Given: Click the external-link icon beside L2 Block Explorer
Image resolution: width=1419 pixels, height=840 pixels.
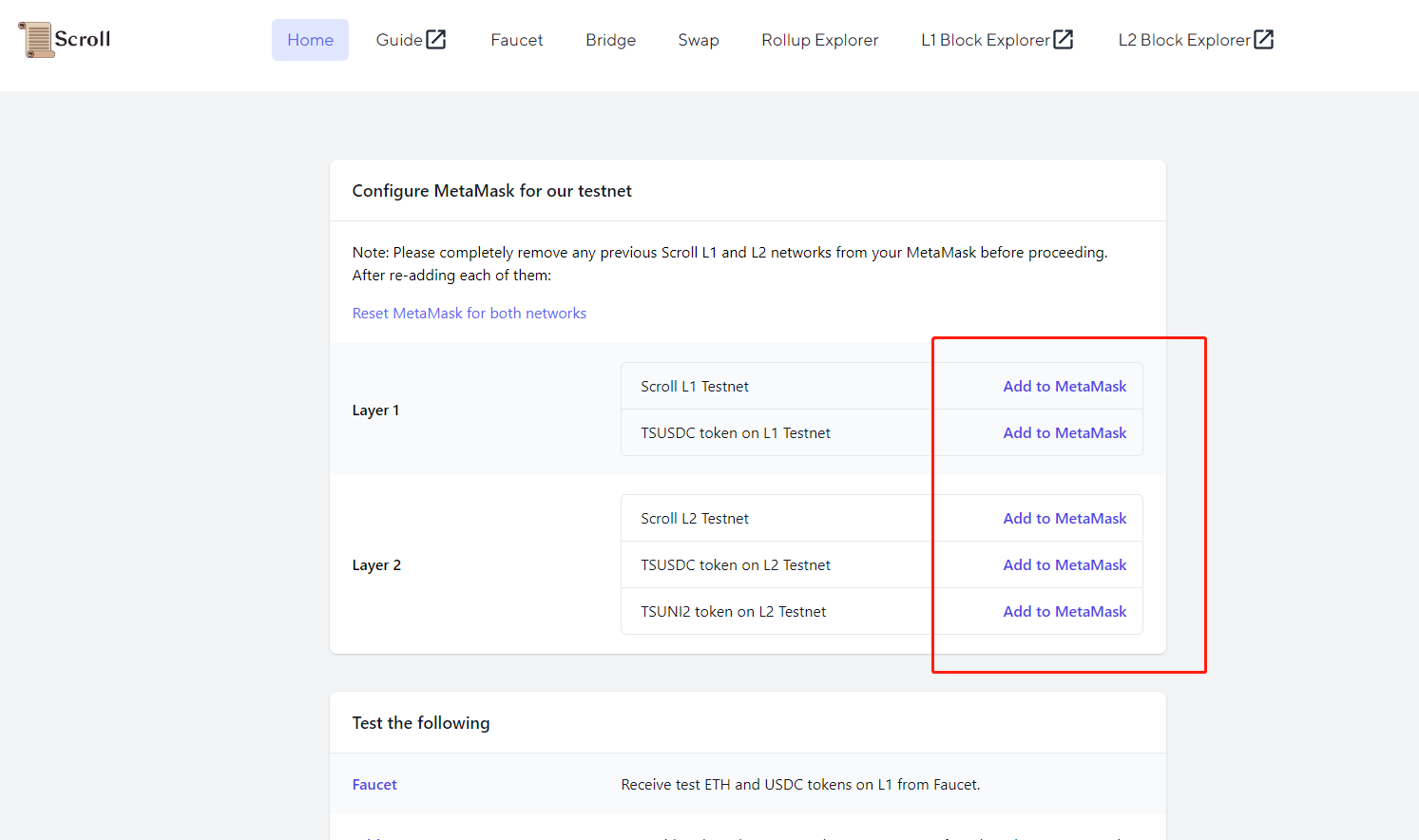Looking at the screenshot, I should [x=1264, y=39].
